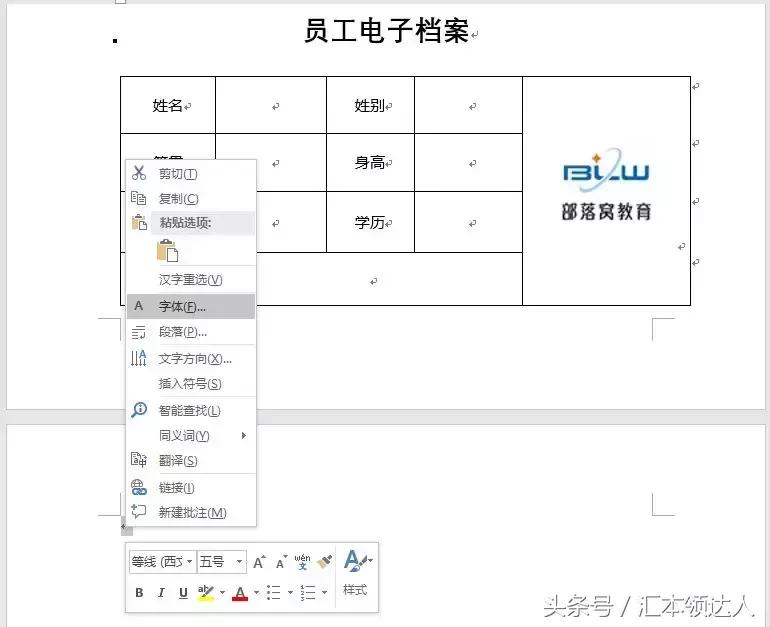Click the font letter A icon

tap(139, 306)
